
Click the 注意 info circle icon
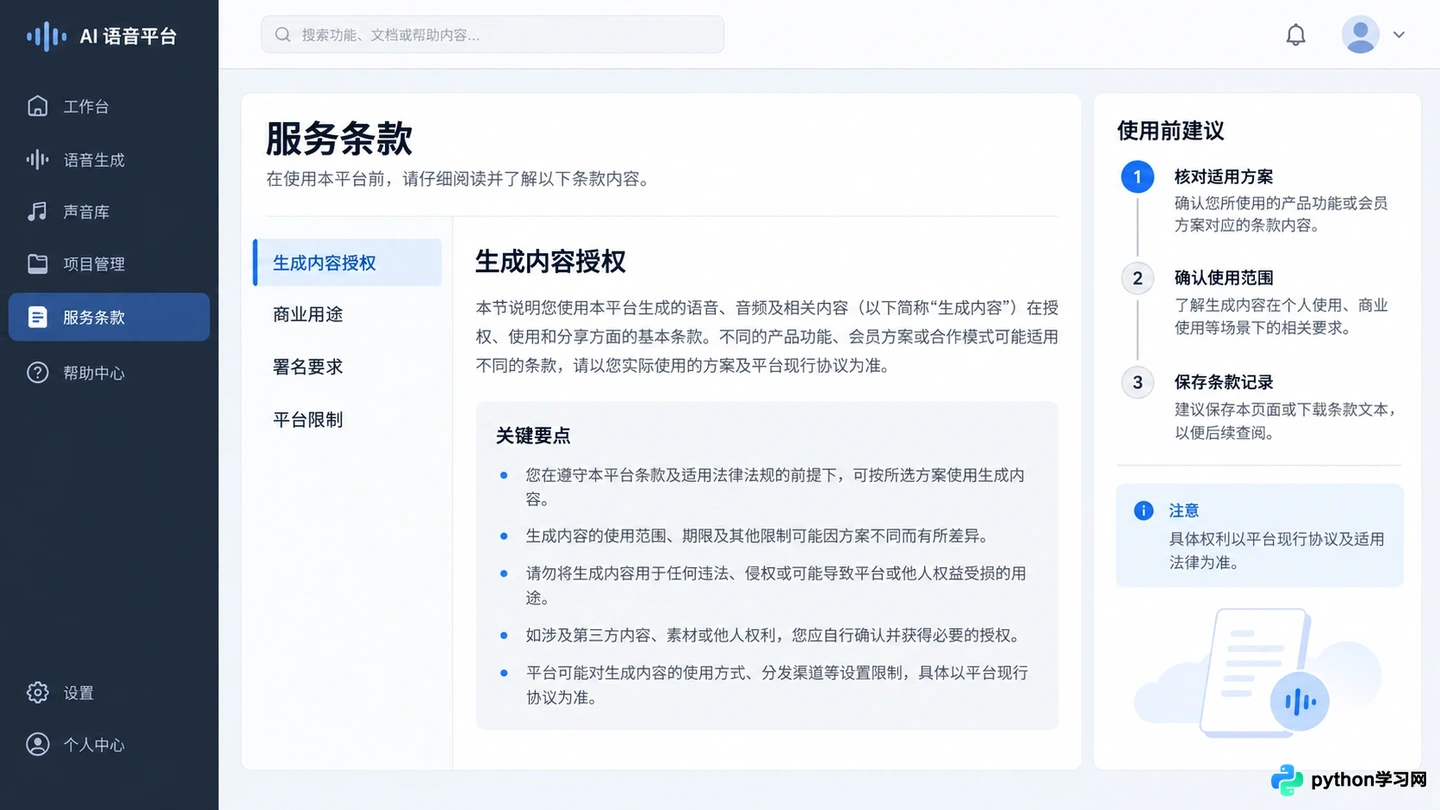(1144, 510)
